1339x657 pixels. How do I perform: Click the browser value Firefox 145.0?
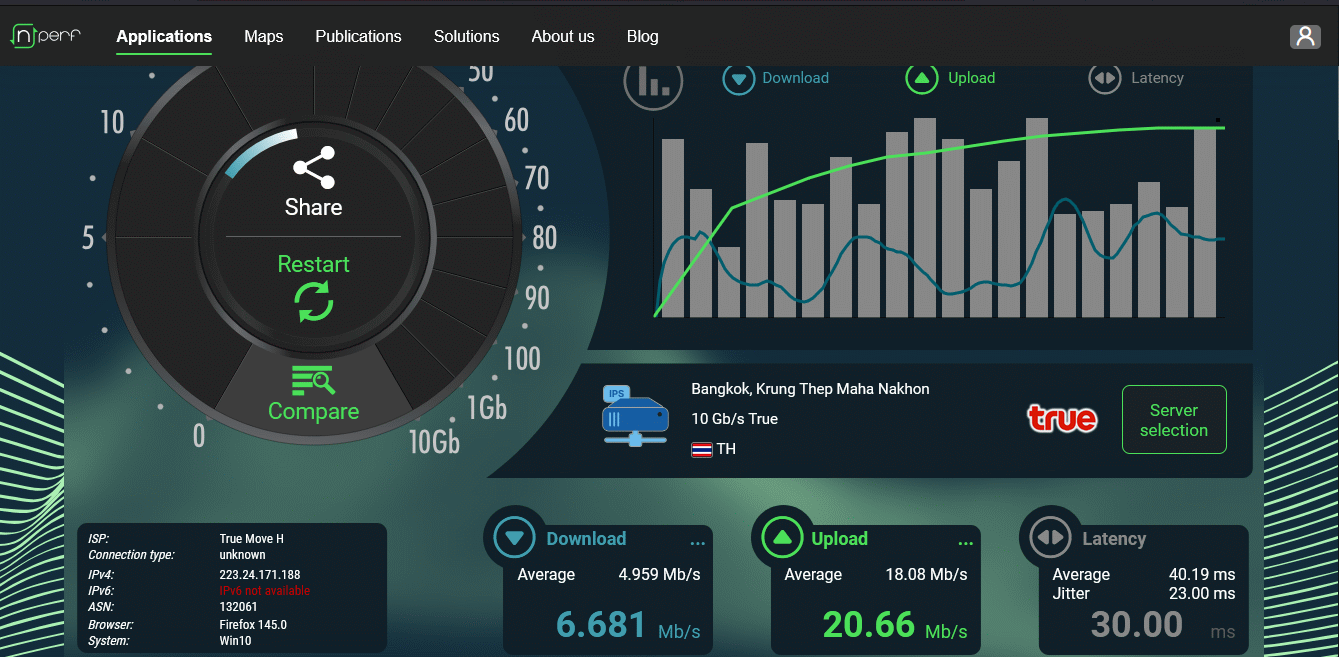tap(253, 625)
